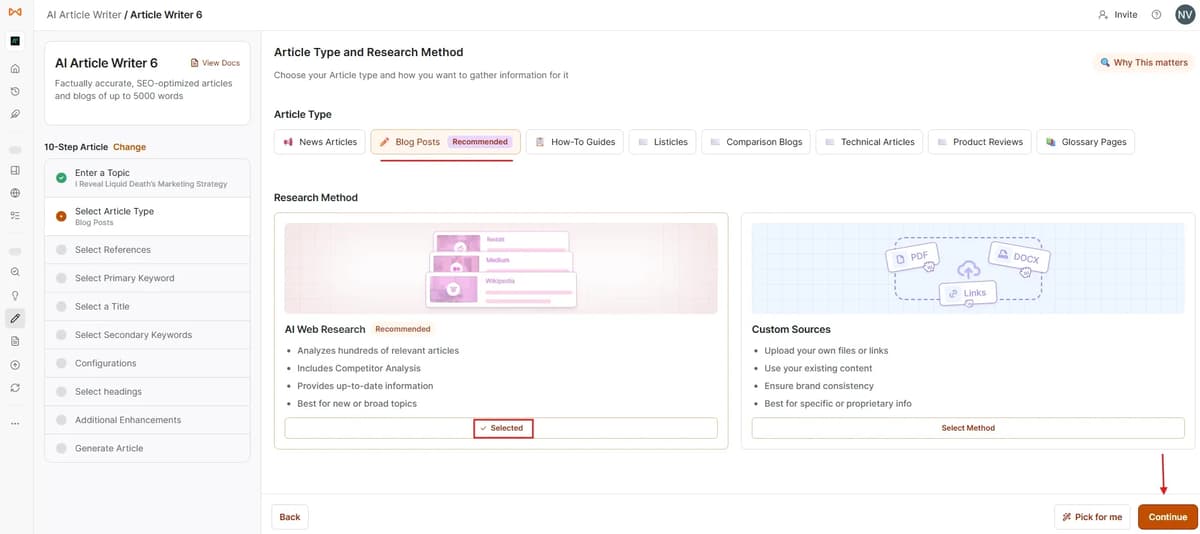Go to Select Secondary Keywords step
The height and width of the screenshot is (534, 1200).
147,335
